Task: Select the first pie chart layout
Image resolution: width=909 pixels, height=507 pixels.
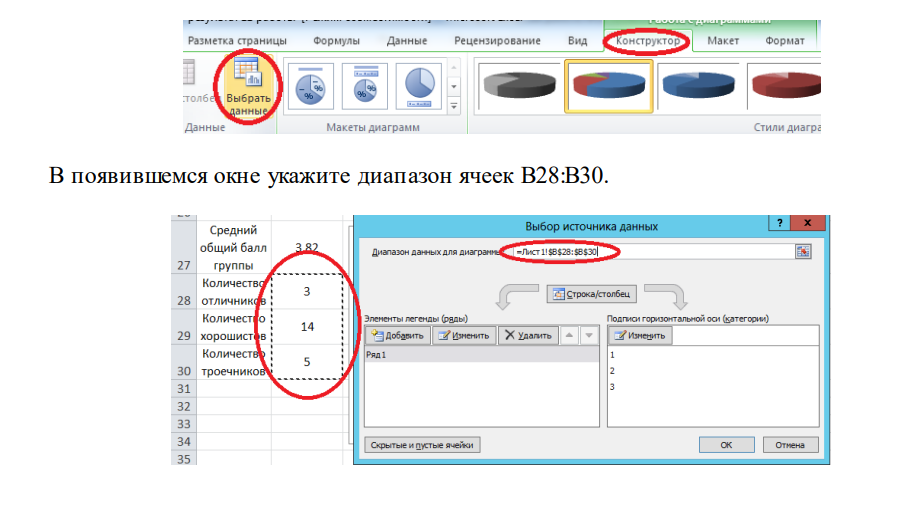Action: point(311,86)
